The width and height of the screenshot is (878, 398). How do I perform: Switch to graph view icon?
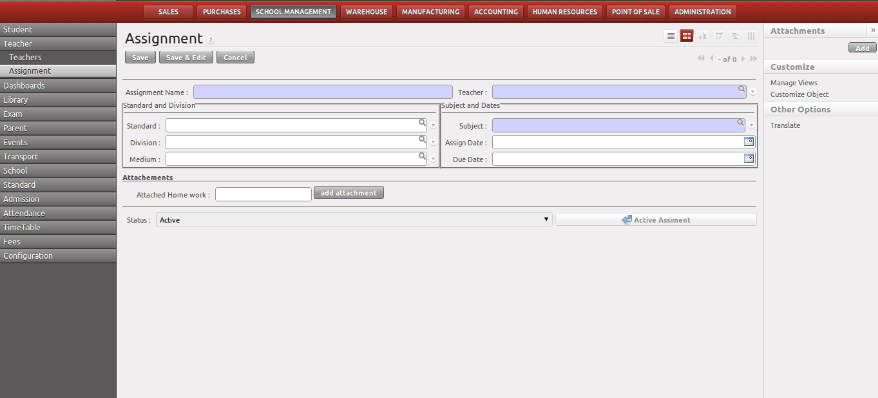click(703, 36)
